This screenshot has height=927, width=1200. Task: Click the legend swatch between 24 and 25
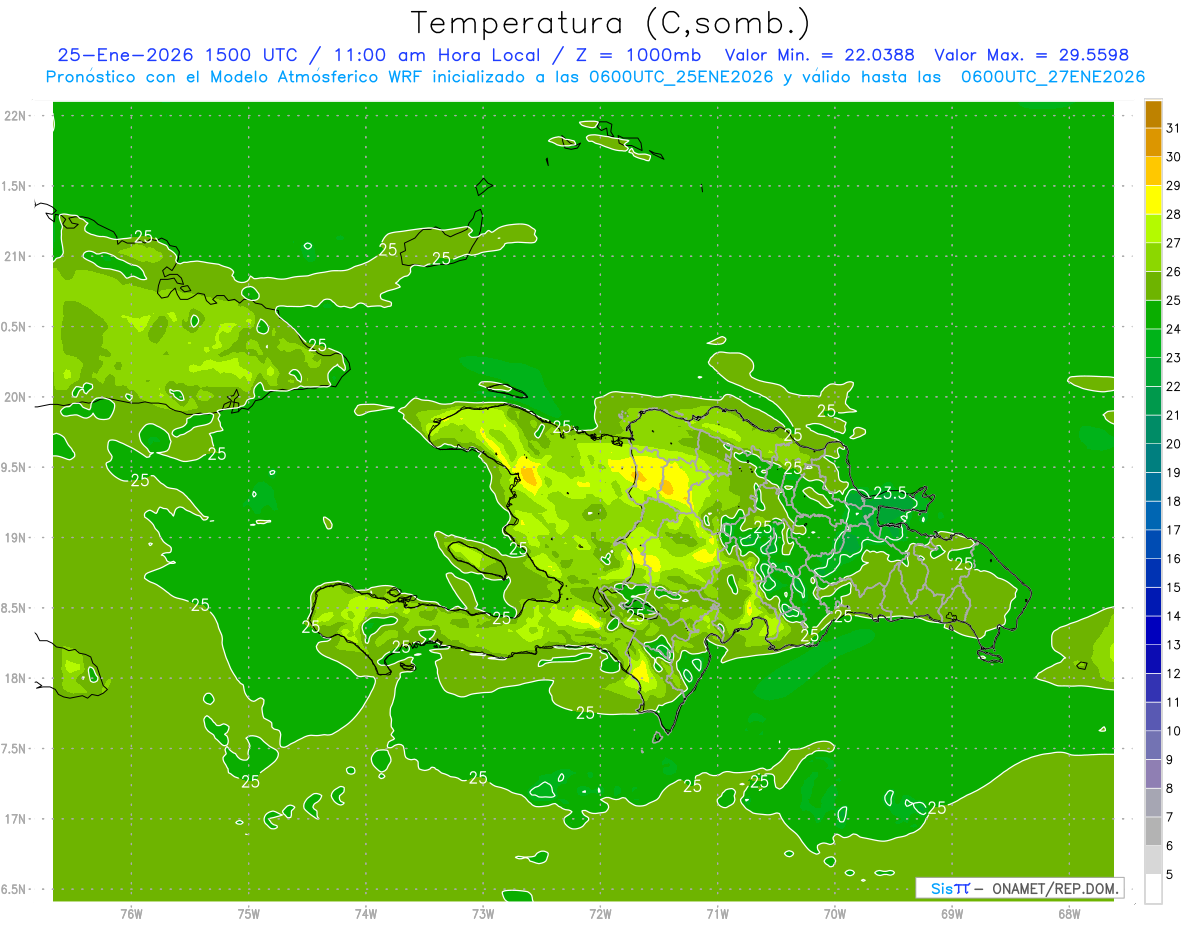tap(1153, 315)
